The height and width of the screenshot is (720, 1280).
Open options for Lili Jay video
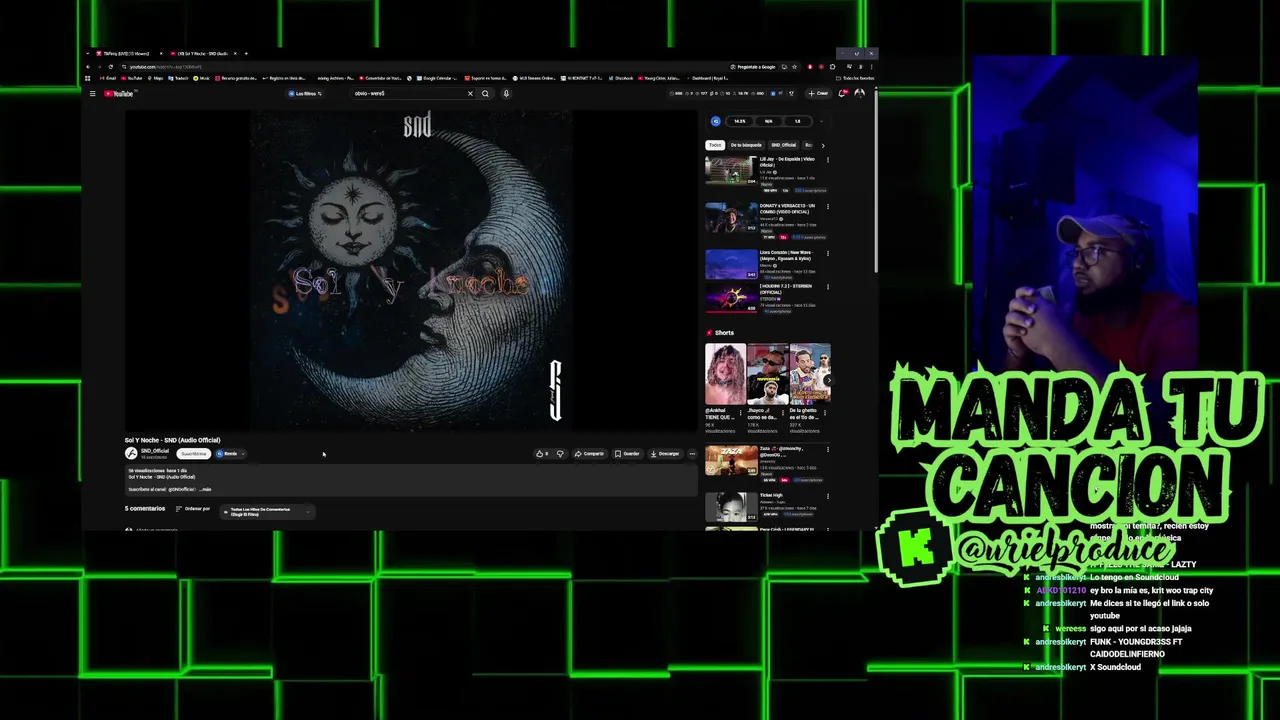pos(827,159)
